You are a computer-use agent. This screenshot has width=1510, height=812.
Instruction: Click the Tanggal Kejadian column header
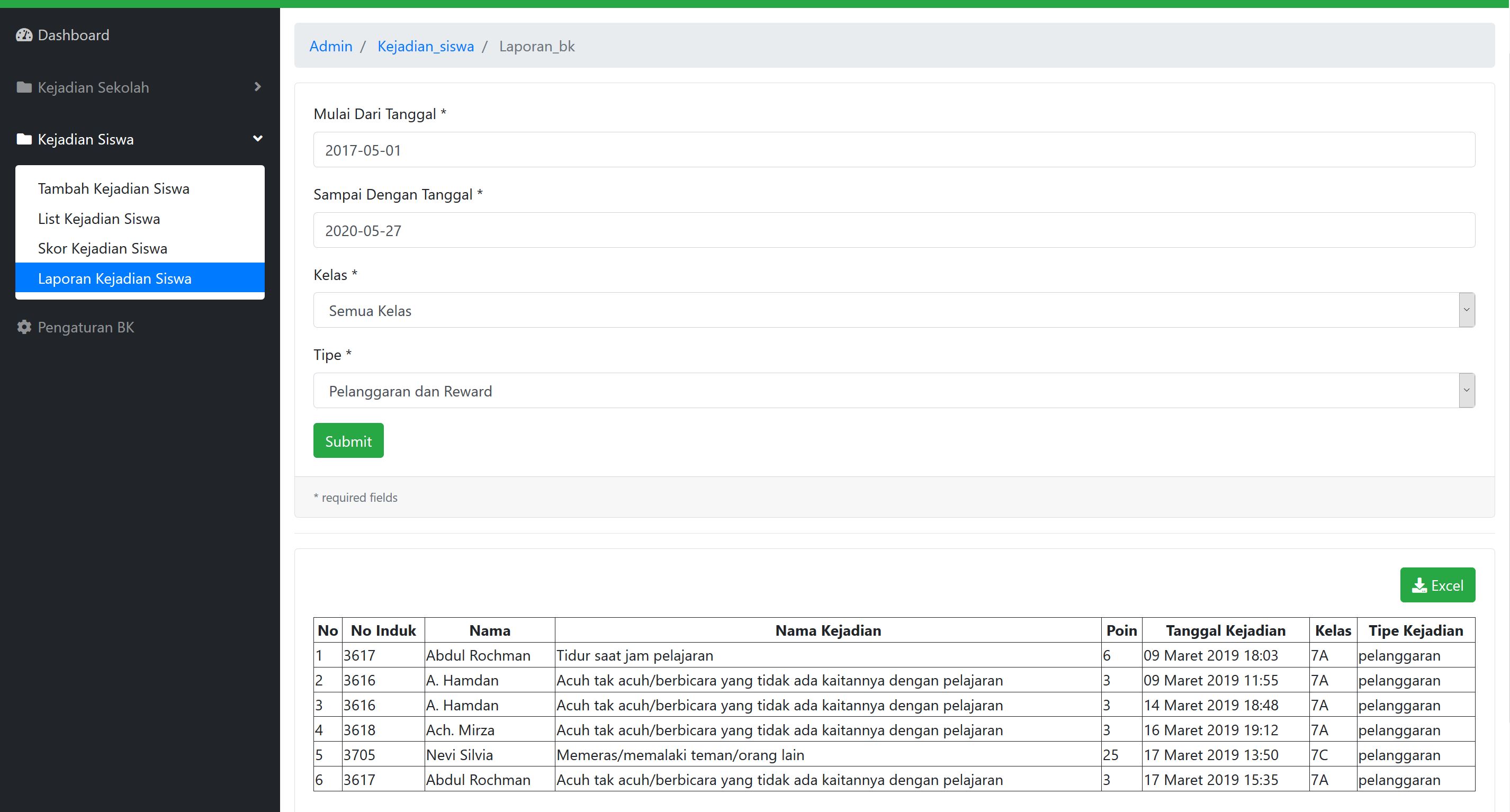(x=1225, y=630)
